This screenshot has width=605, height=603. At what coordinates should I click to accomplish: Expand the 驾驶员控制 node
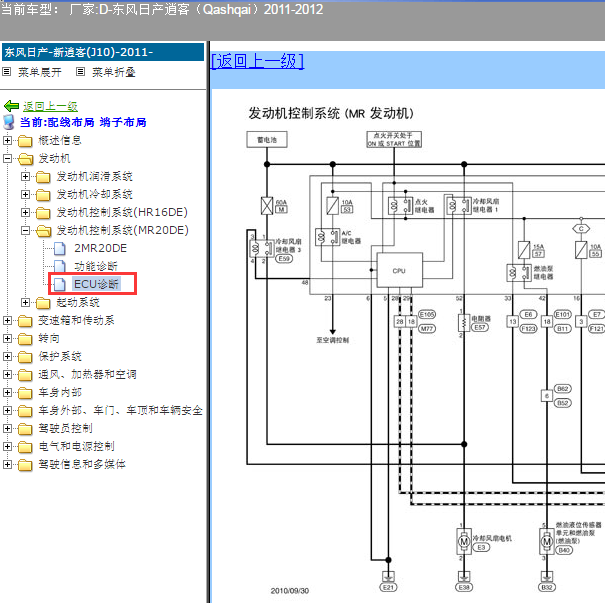(7, 428)
